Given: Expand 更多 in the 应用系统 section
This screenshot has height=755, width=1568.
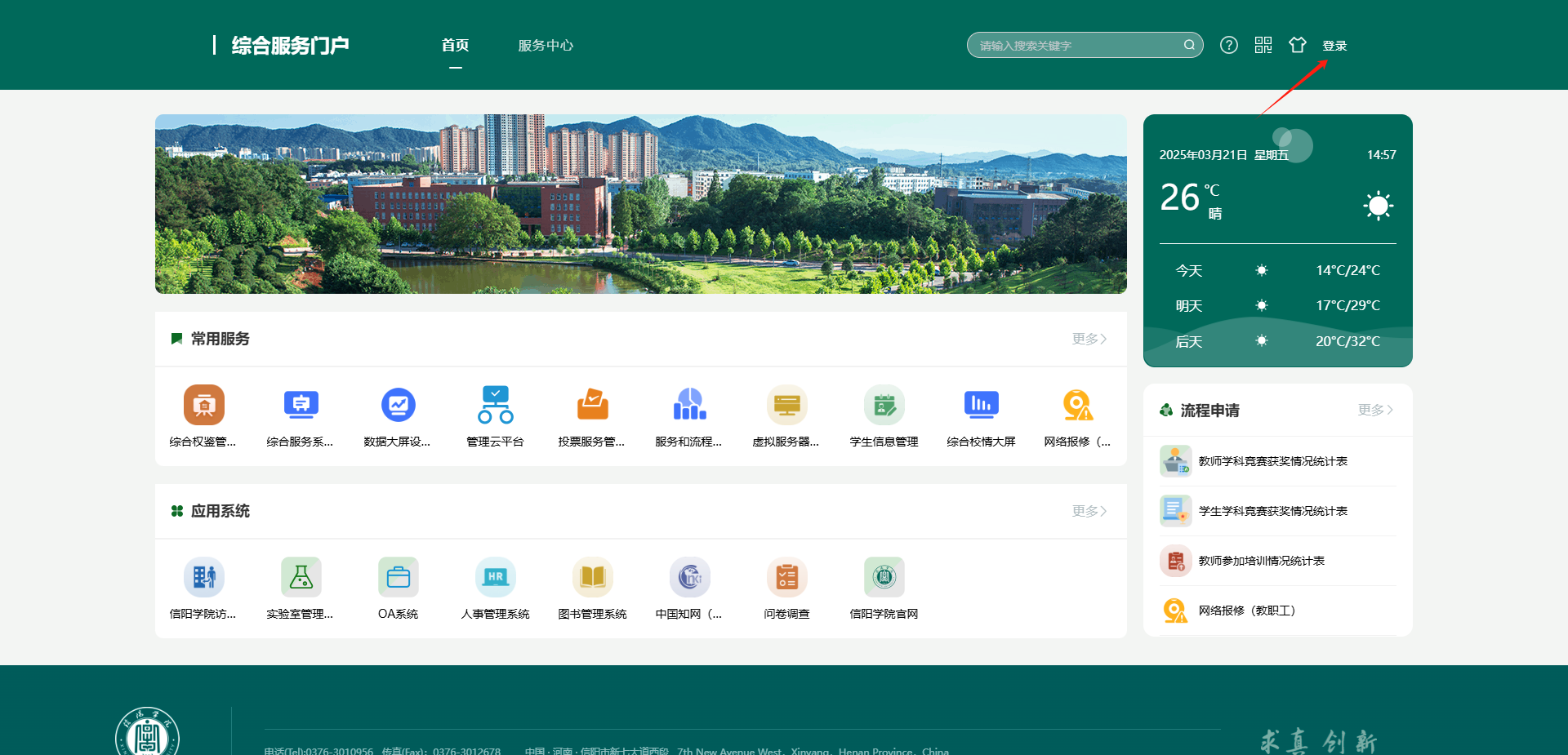Looking at the screenshot, I should tap(1088, 511).
